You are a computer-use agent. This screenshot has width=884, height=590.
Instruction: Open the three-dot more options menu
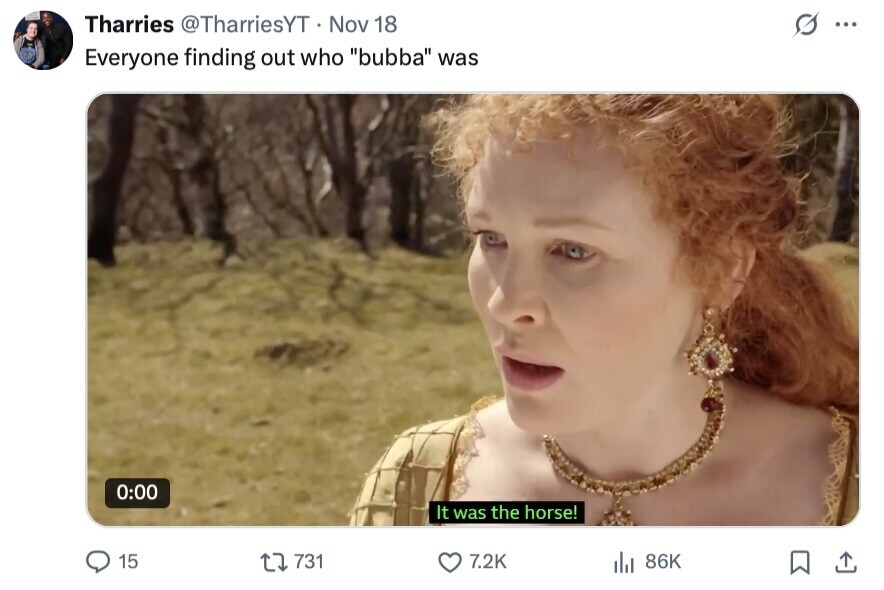(846, 25)
